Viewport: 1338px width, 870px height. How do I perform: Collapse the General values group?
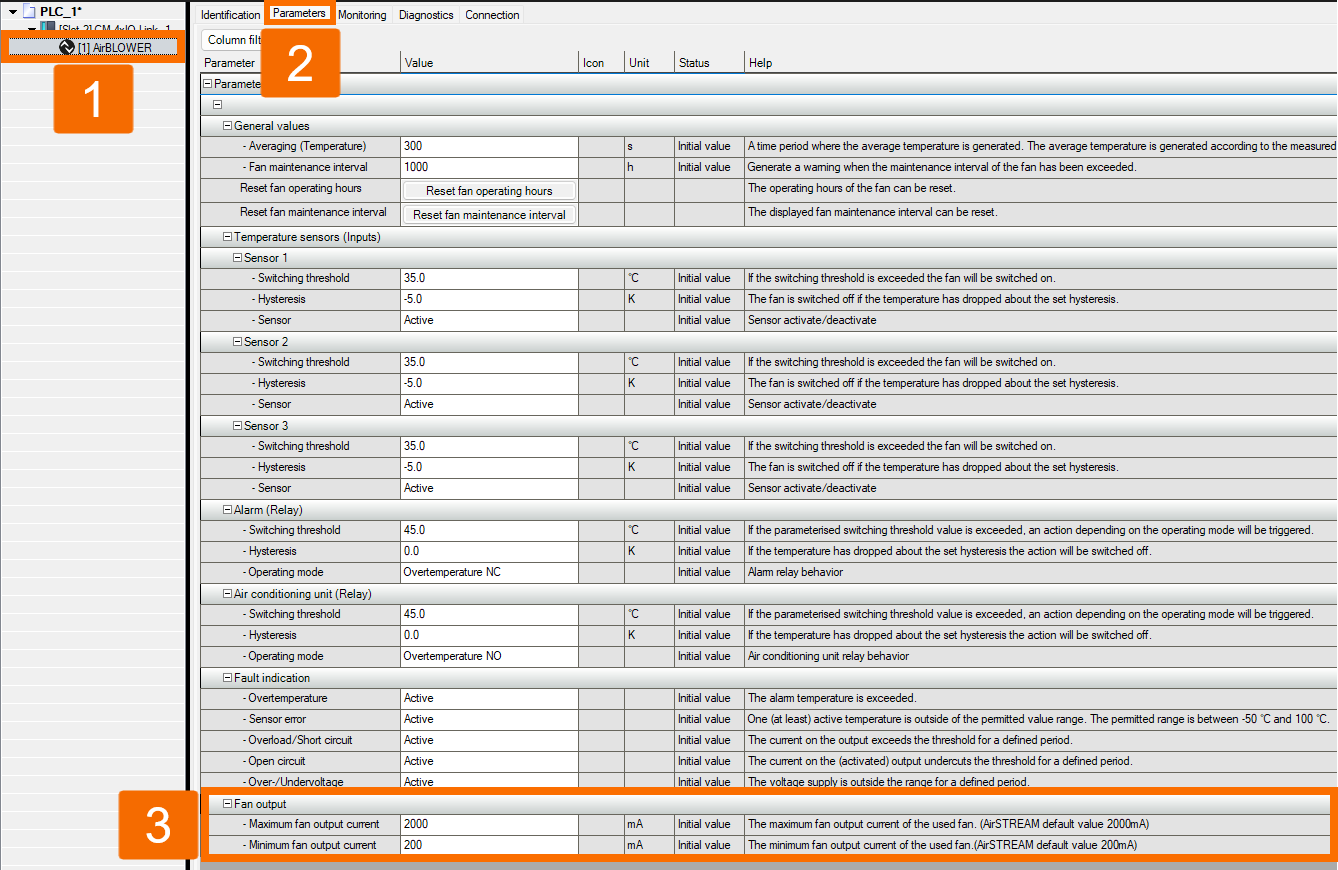227,126
